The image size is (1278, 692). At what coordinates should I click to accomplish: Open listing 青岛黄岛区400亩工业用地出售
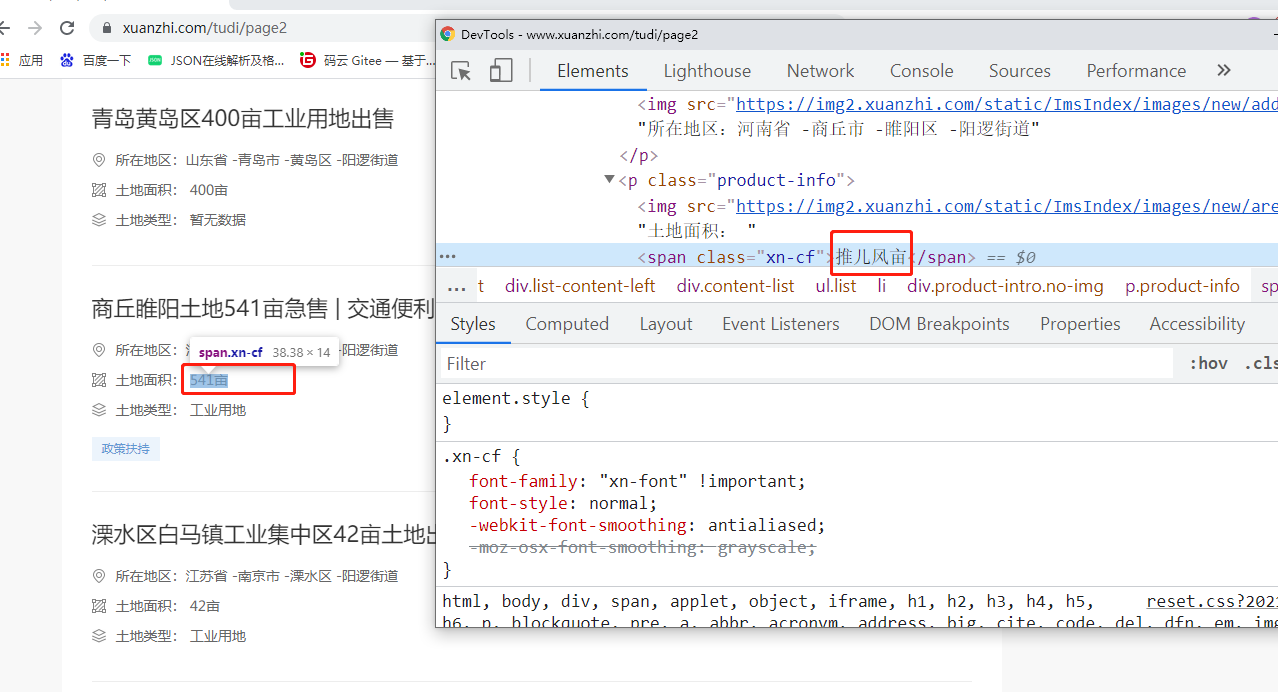(x=243, y=119)
